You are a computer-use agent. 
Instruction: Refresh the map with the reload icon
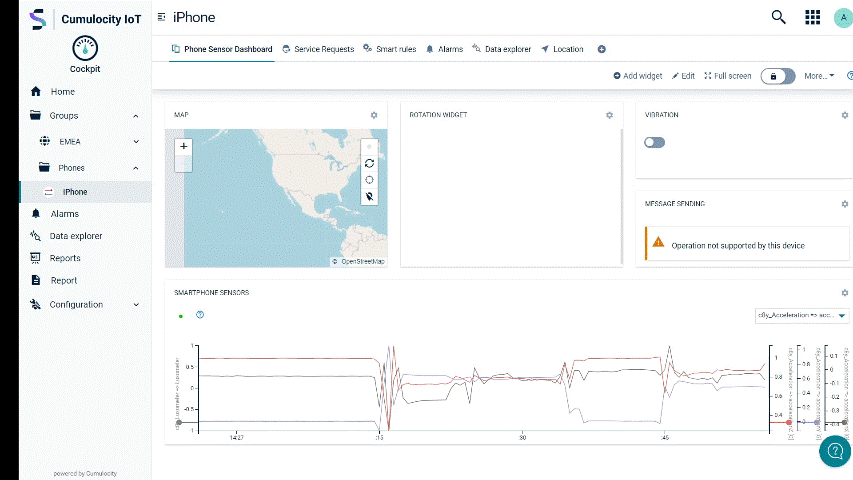[369, 163]
